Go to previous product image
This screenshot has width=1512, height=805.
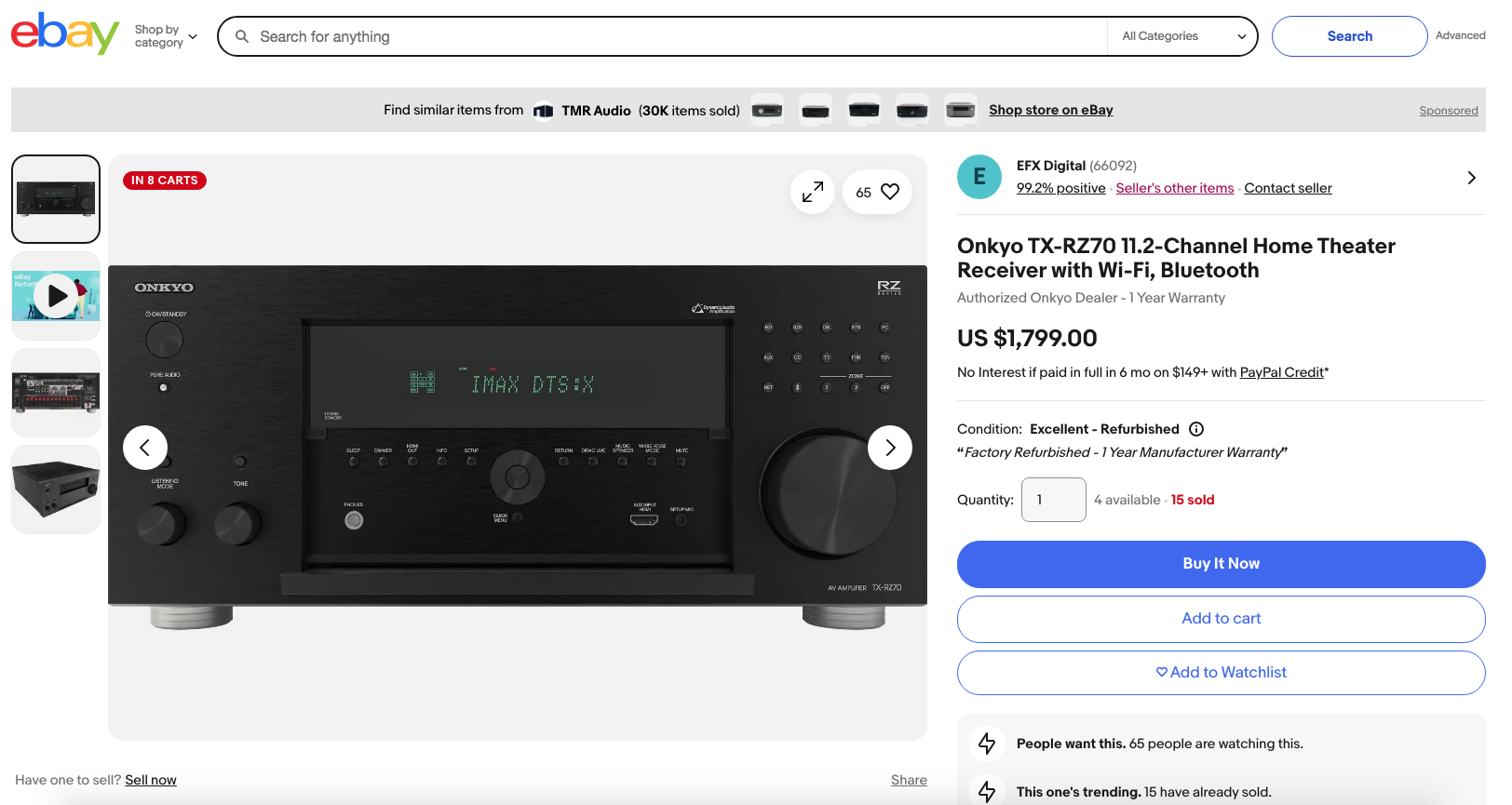[145, 448]
